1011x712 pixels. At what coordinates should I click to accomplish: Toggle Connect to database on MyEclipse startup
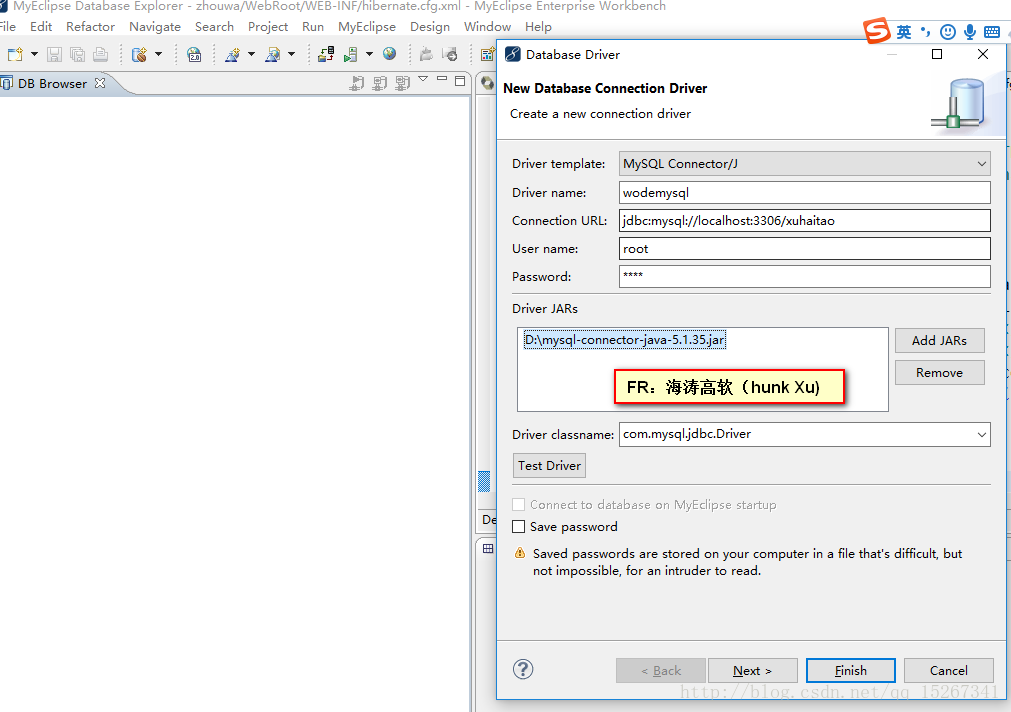518,504
